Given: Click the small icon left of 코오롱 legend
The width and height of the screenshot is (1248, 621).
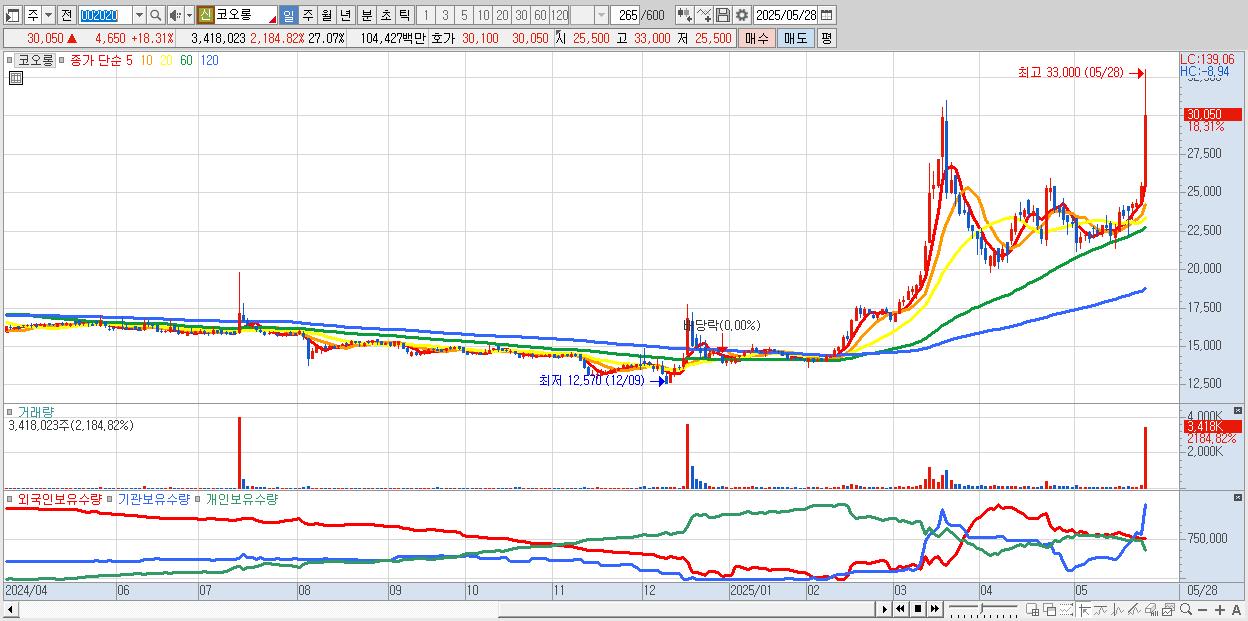Looking at the screenshot, I should [x=9, y=60].
